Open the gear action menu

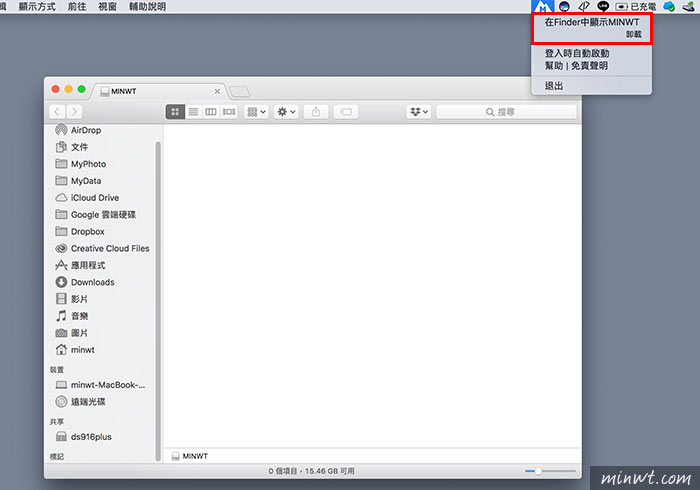tap(286, 112)
